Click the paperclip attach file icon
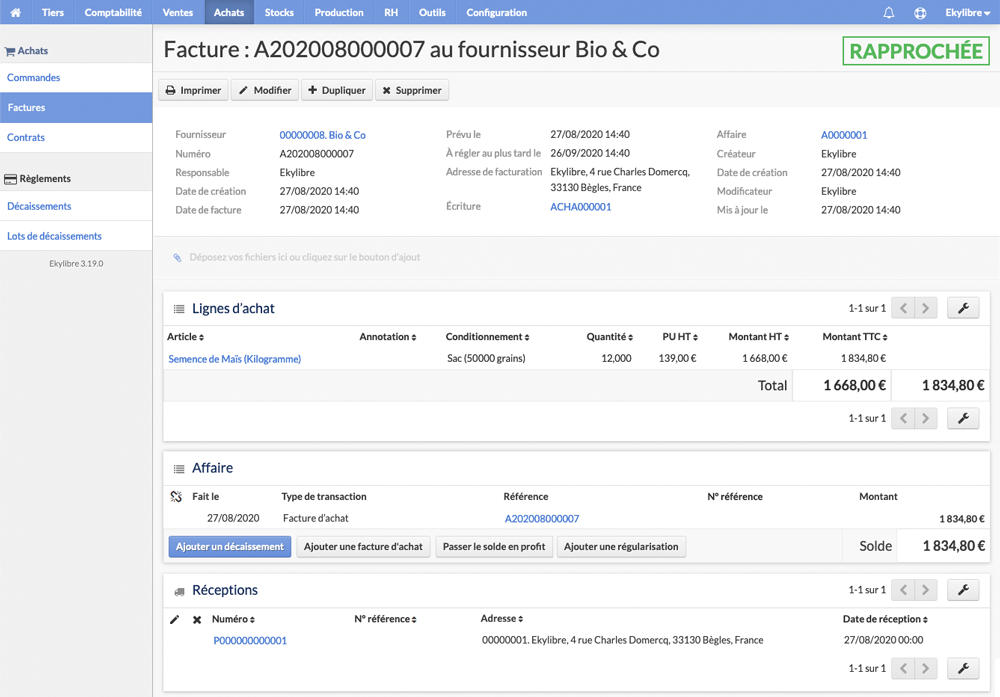 (x=177, y=258)
